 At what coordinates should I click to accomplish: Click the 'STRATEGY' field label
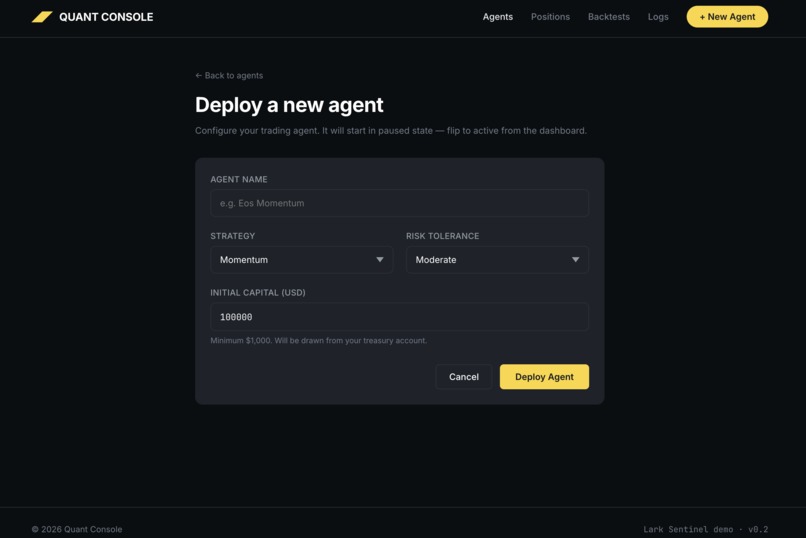[x=232, y=236]
